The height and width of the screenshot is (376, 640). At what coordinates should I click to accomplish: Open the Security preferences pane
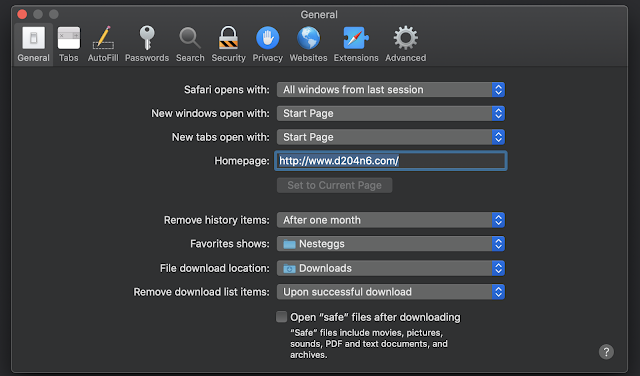click(x=229, y=44)
